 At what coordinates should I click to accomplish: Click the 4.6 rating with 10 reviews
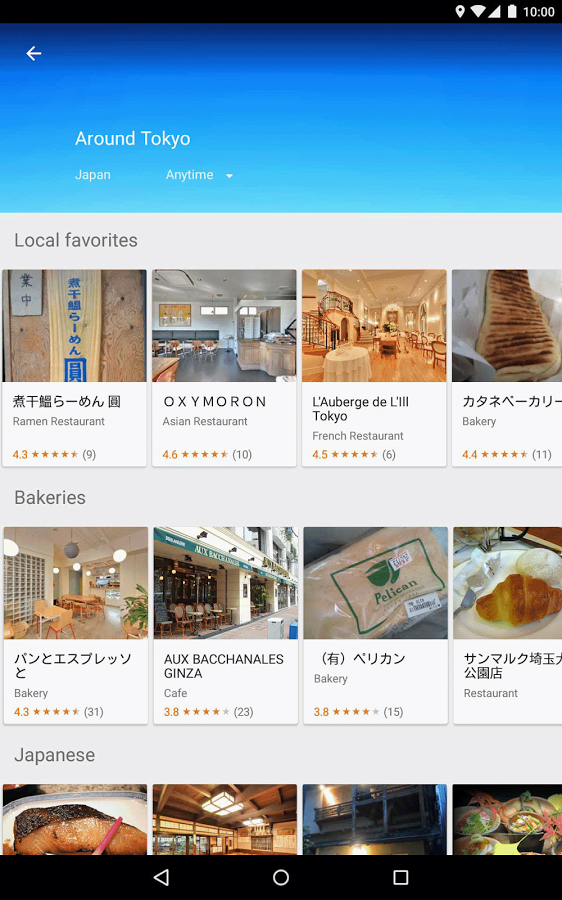pos(207,455)
